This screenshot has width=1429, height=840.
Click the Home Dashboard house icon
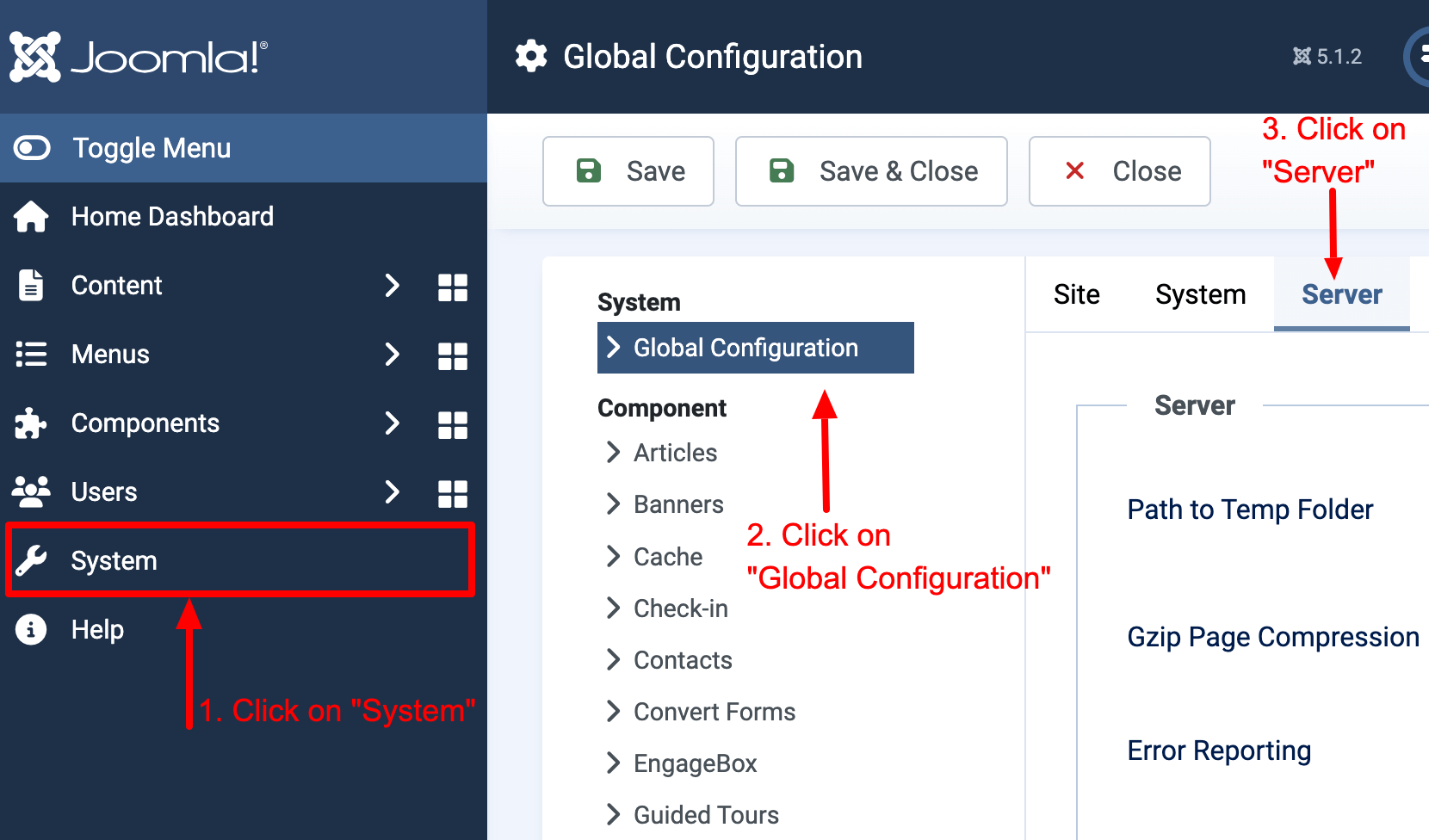click(31, 216)
